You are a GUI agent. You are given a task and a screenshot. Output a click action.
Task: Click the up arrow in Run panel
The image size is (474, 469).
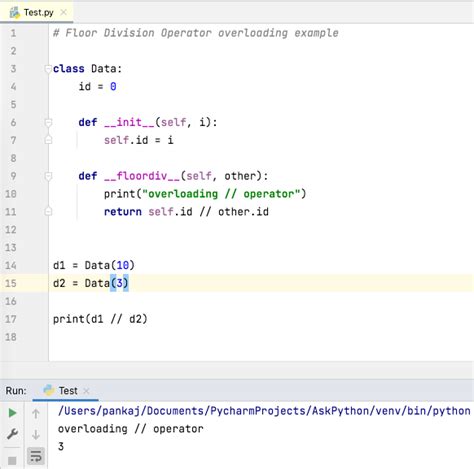pyautogui.click(x=36, y=414)
